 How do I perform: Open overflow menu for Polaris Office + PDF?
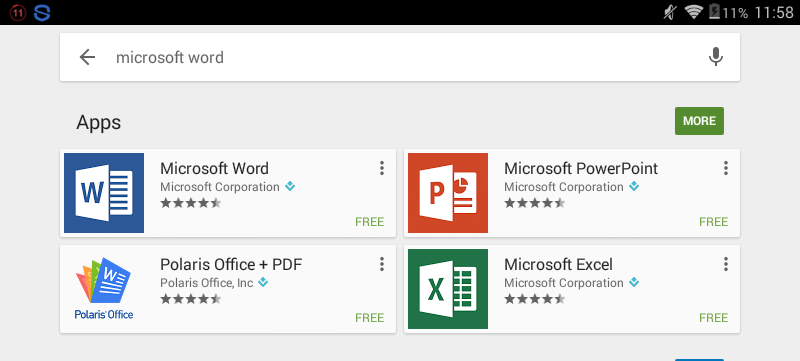pyautogui.click(x=382, y=264)
